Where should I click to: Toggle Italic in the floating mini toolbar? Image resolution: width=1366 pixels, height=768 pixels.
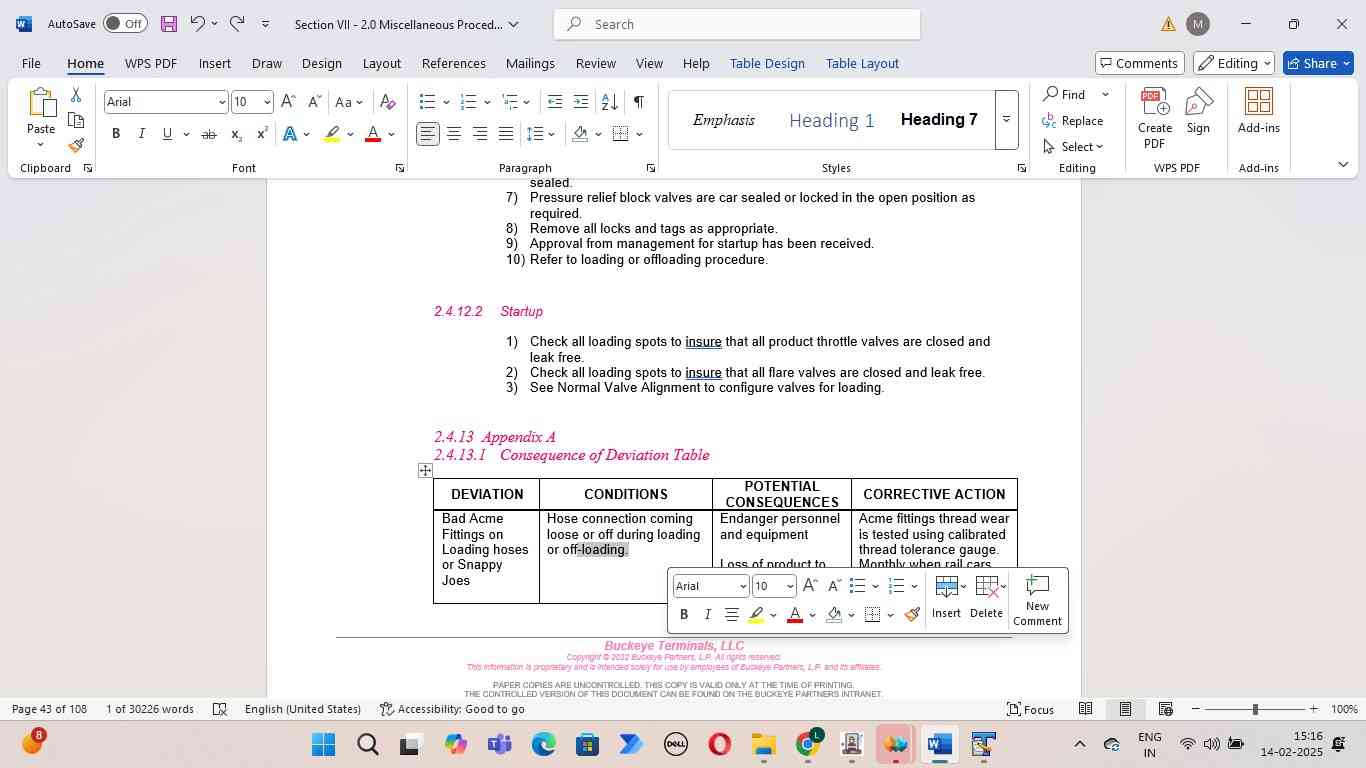pos(707,615)
